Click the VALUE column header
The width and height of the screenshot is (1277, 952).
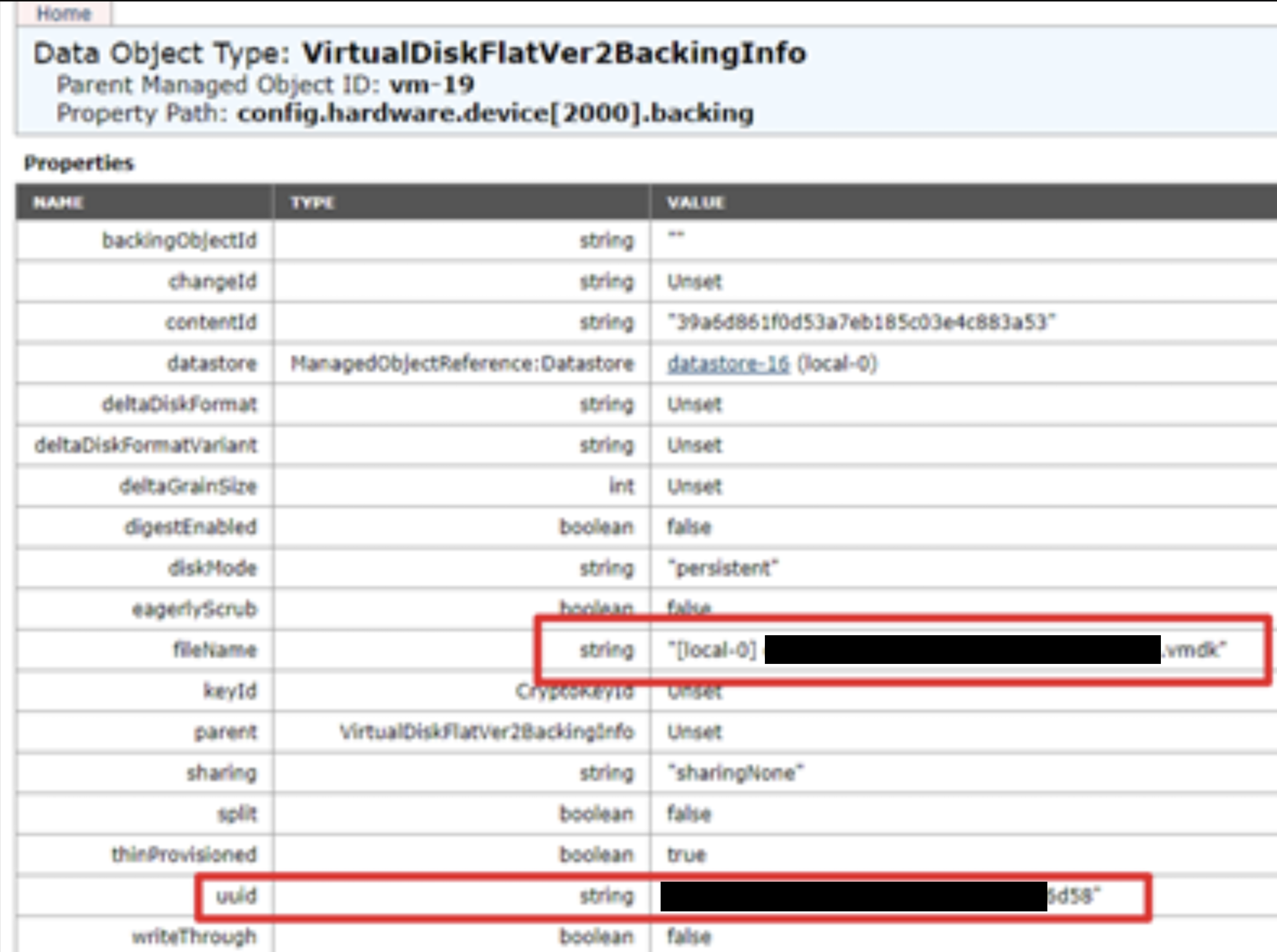[x=696, y=202]
